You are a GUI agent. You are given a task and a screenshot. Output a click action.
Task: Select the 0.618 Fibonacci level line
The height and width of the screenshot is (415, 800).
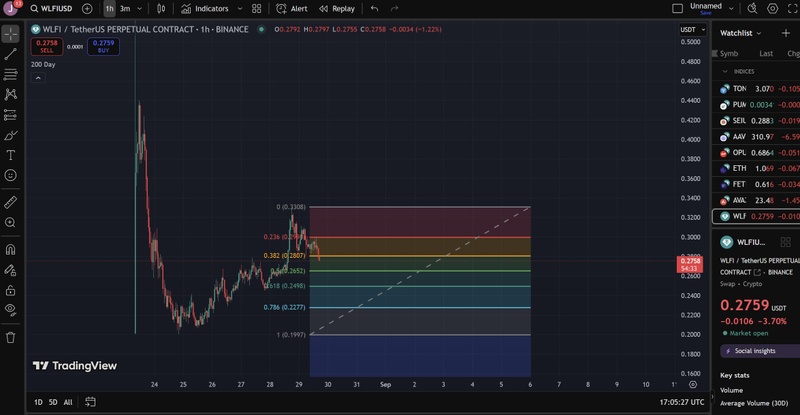(420, 286)
